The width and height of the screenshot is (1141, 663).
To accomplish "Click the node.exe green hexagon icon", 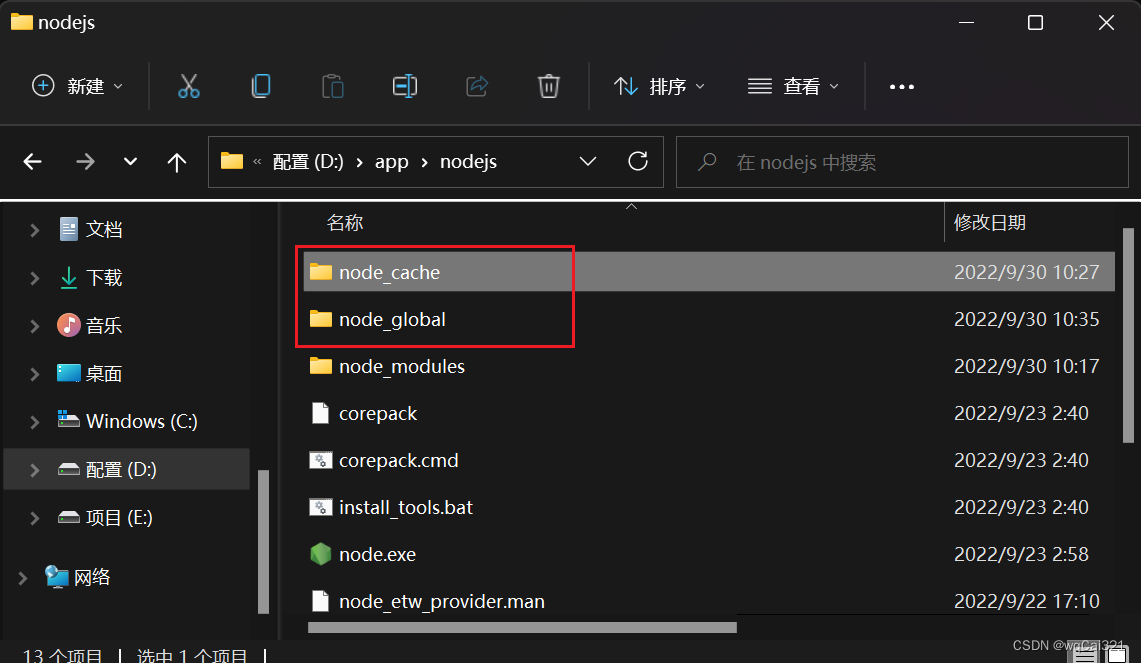I will tap(320, 555).
